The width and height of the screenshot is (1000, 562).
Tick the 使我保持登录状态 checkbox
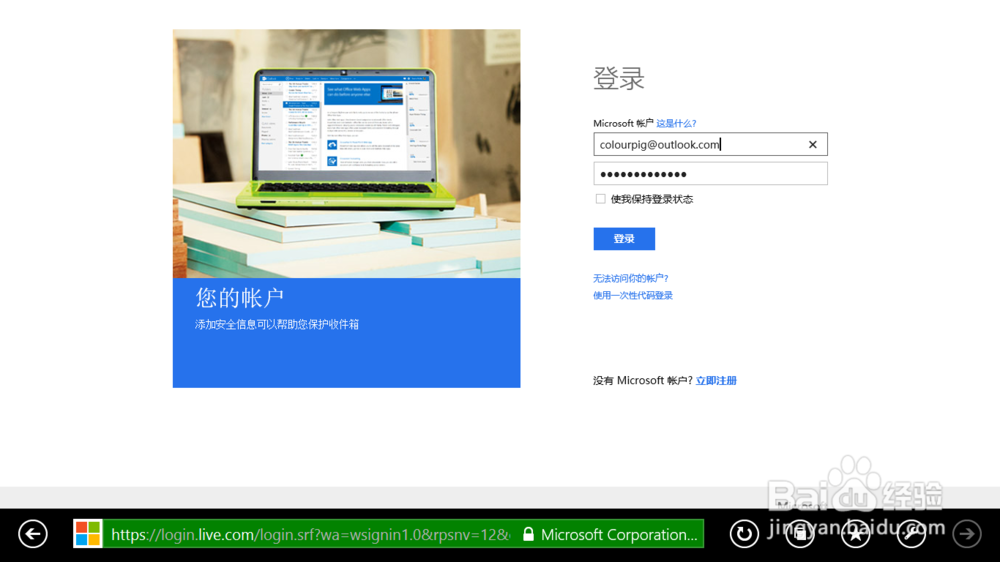click(x=600, y=199)
